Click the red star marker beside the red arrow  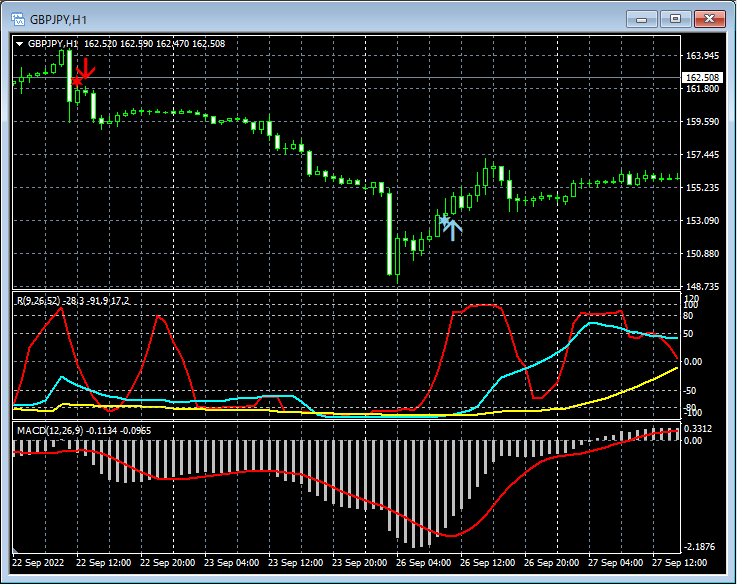76,82
